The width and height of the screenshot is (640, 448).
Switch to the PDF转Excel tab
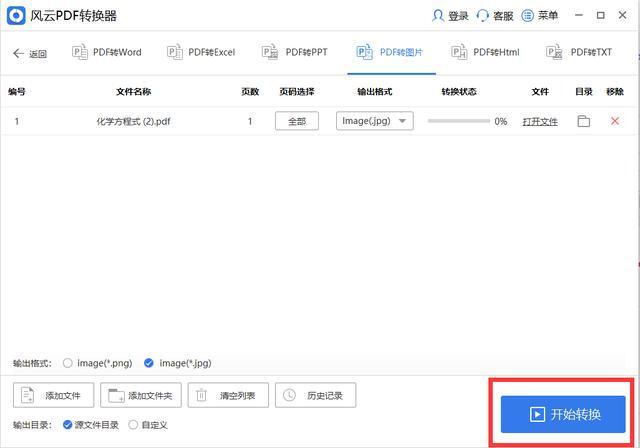[201, 52]
